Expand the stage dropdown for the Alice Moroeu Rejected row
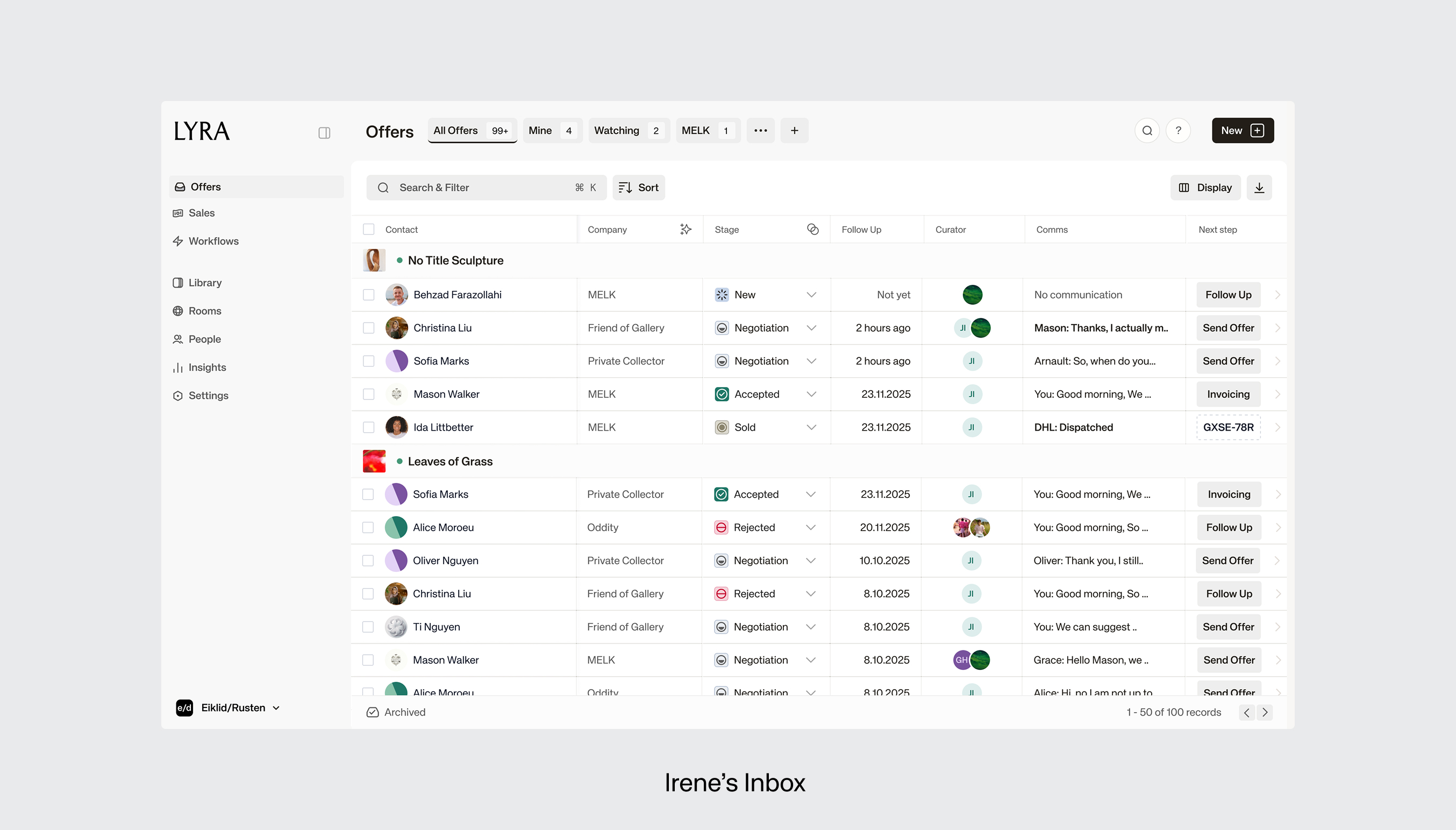The height and width of the screenshot is (830, 1456). pos(811,527)
